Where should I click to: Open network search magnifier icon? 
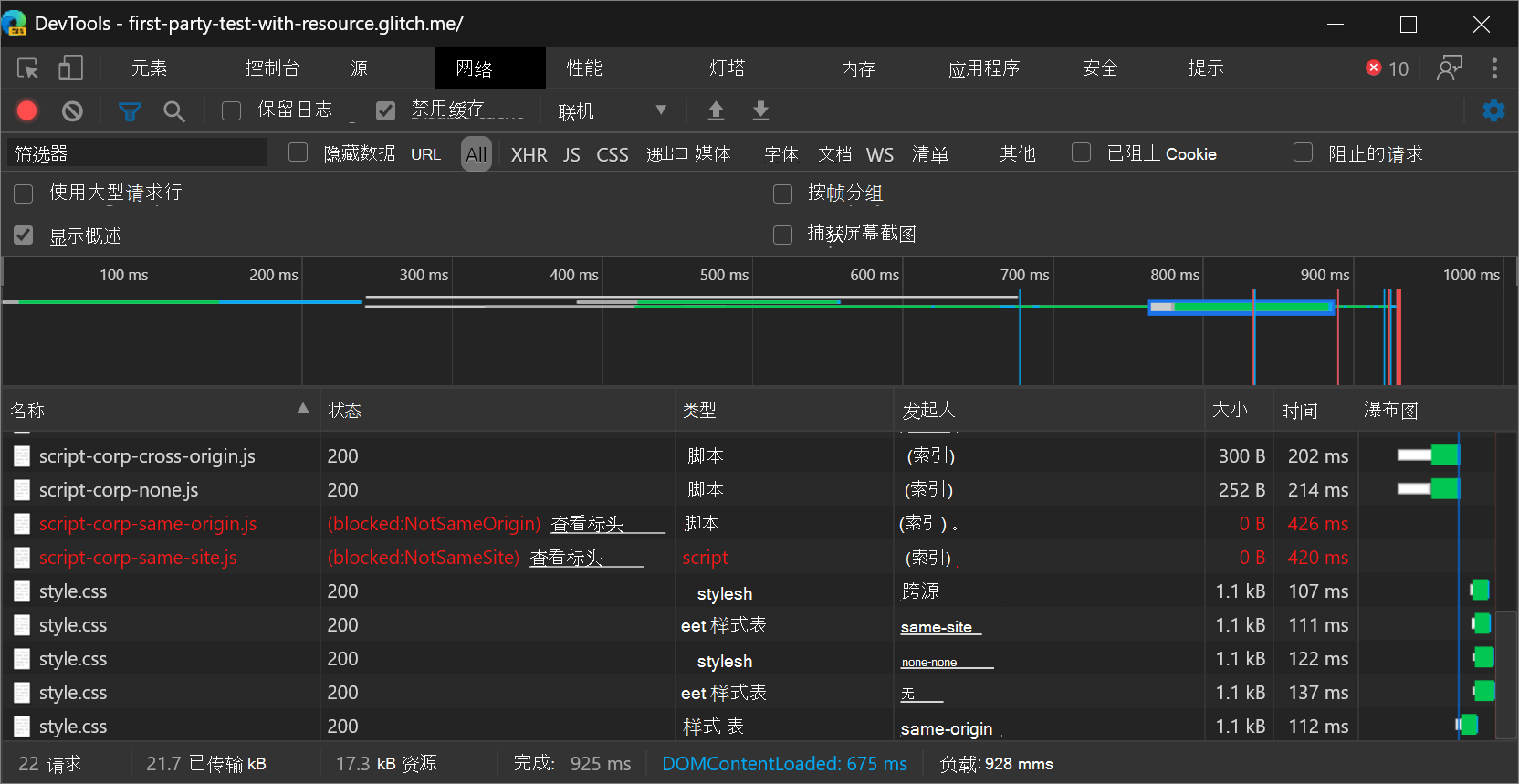tap(173, 111)
